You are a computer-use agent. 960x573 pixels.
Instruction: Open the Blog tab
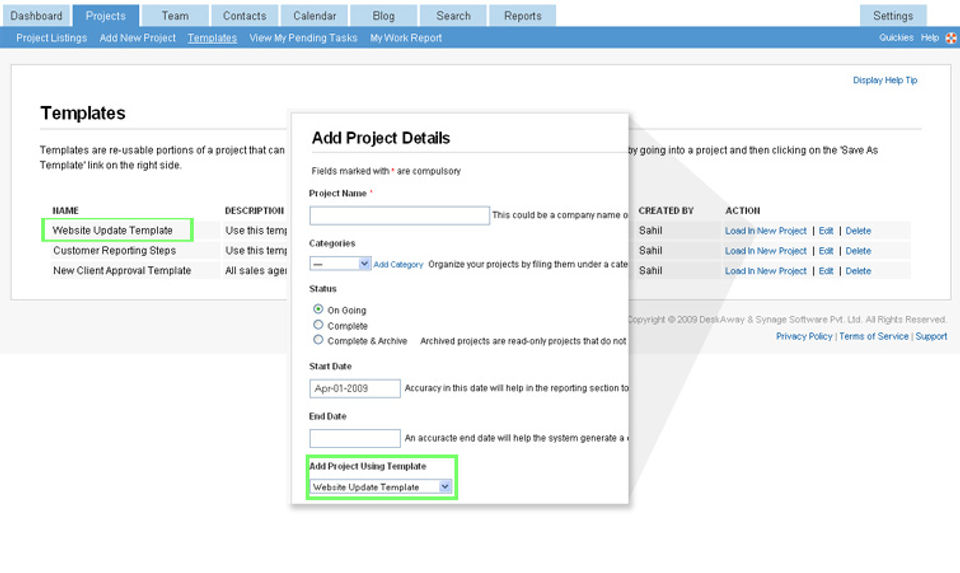(x=383, y=16)
